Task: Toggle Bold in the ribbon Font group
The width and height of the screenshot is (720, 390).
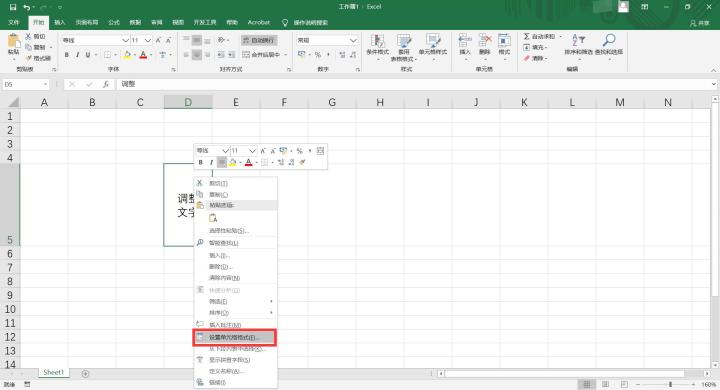Action: pyautogui.click(x=67, y=55)
